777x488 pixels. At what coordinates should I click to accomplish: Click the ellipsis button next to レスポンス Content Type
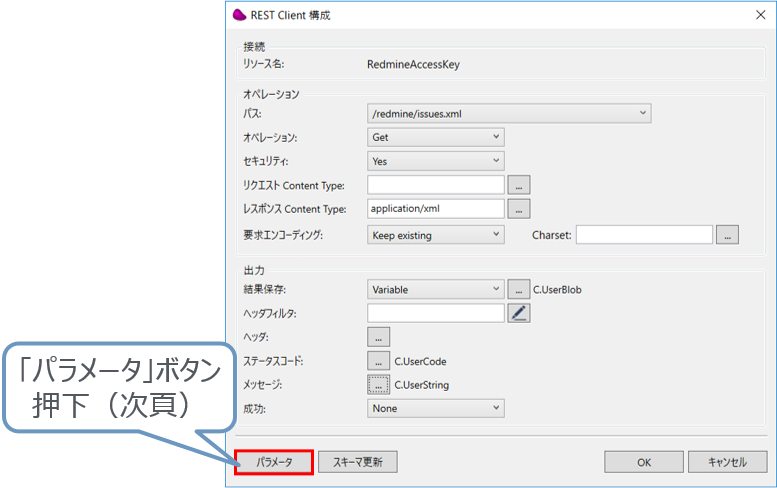coord(519,209)
